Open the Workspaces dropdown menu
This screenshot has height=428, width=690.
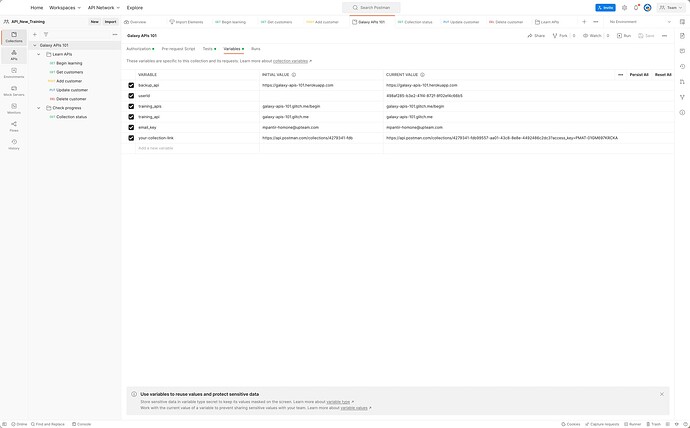[x=65, y=8]
